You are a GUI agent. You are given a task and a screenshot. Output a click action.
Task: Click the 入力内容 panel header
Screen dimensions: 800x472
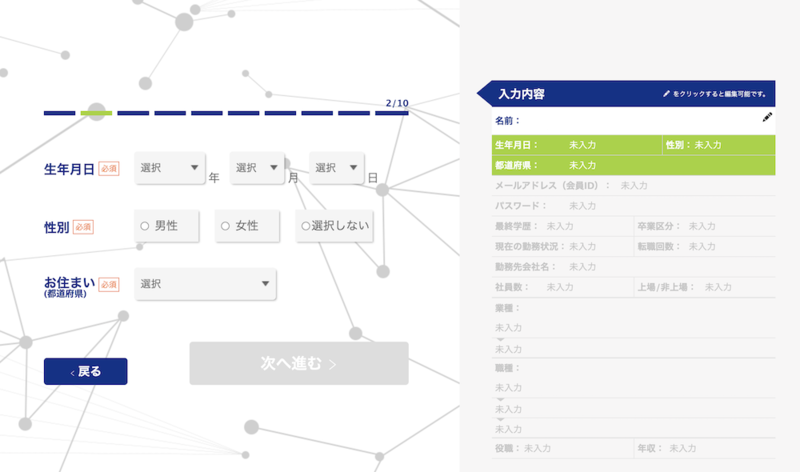point(626,94)
